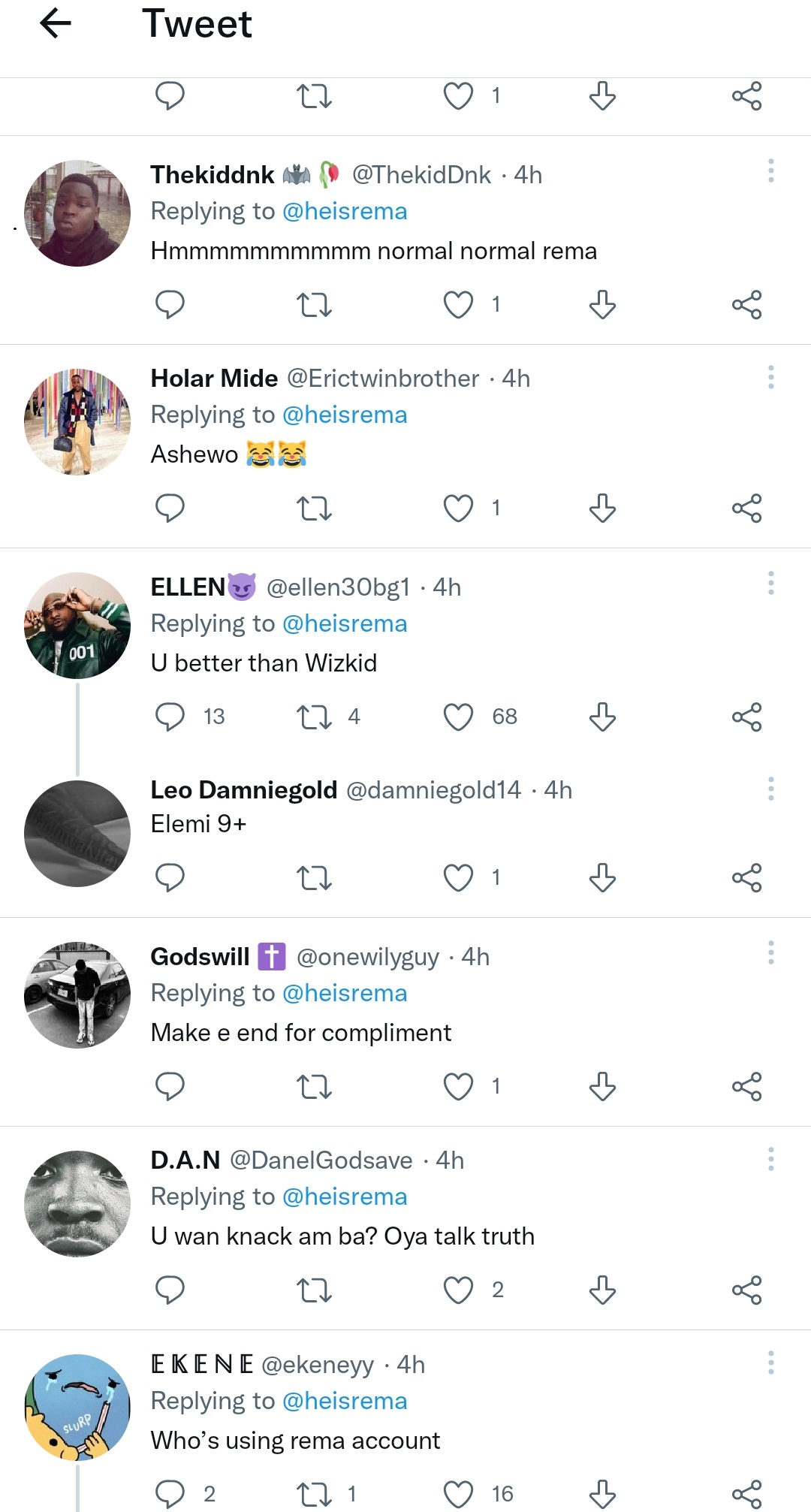Share Godswill's compliment tweet
The height and width of the screenshot is (1512, 811).
746,1086
